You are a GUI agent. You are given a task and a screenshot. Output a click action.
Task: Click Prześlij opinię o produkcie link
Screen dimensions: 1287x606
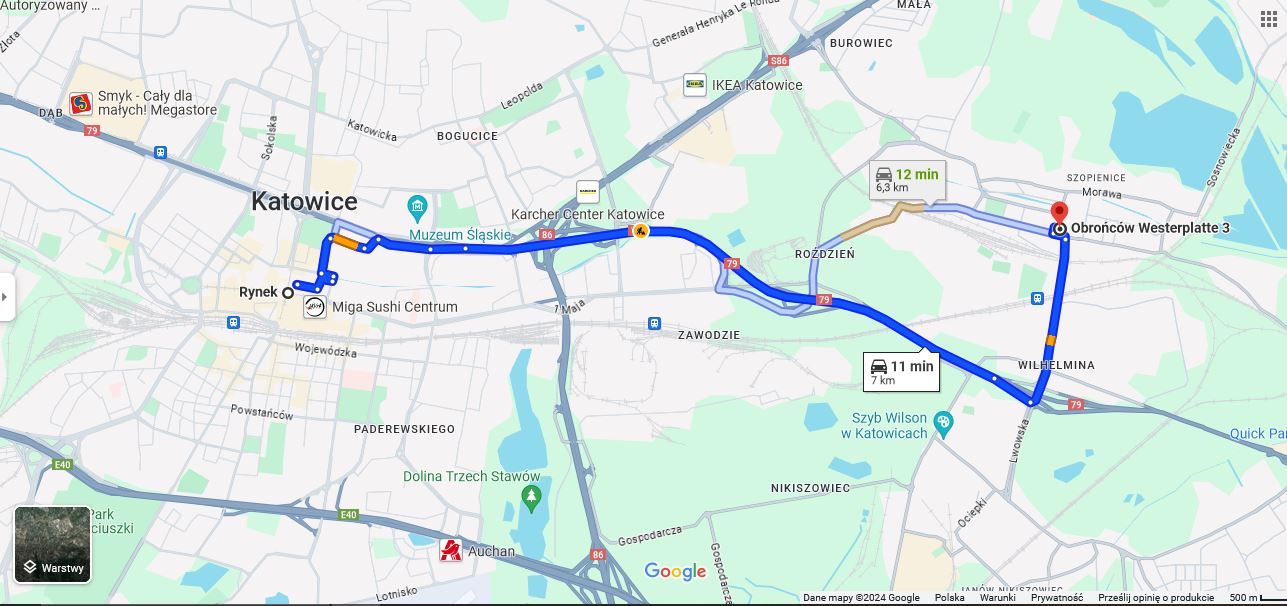[1156, 598]
